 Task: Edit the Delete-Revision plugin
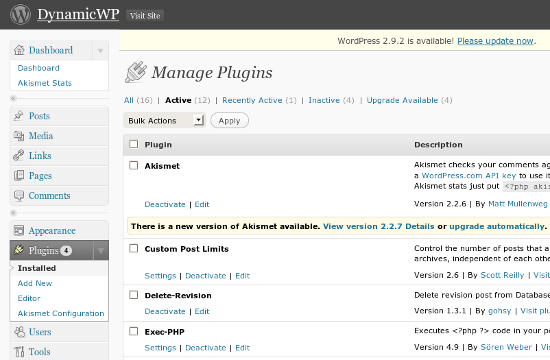(x=202, y=311)
